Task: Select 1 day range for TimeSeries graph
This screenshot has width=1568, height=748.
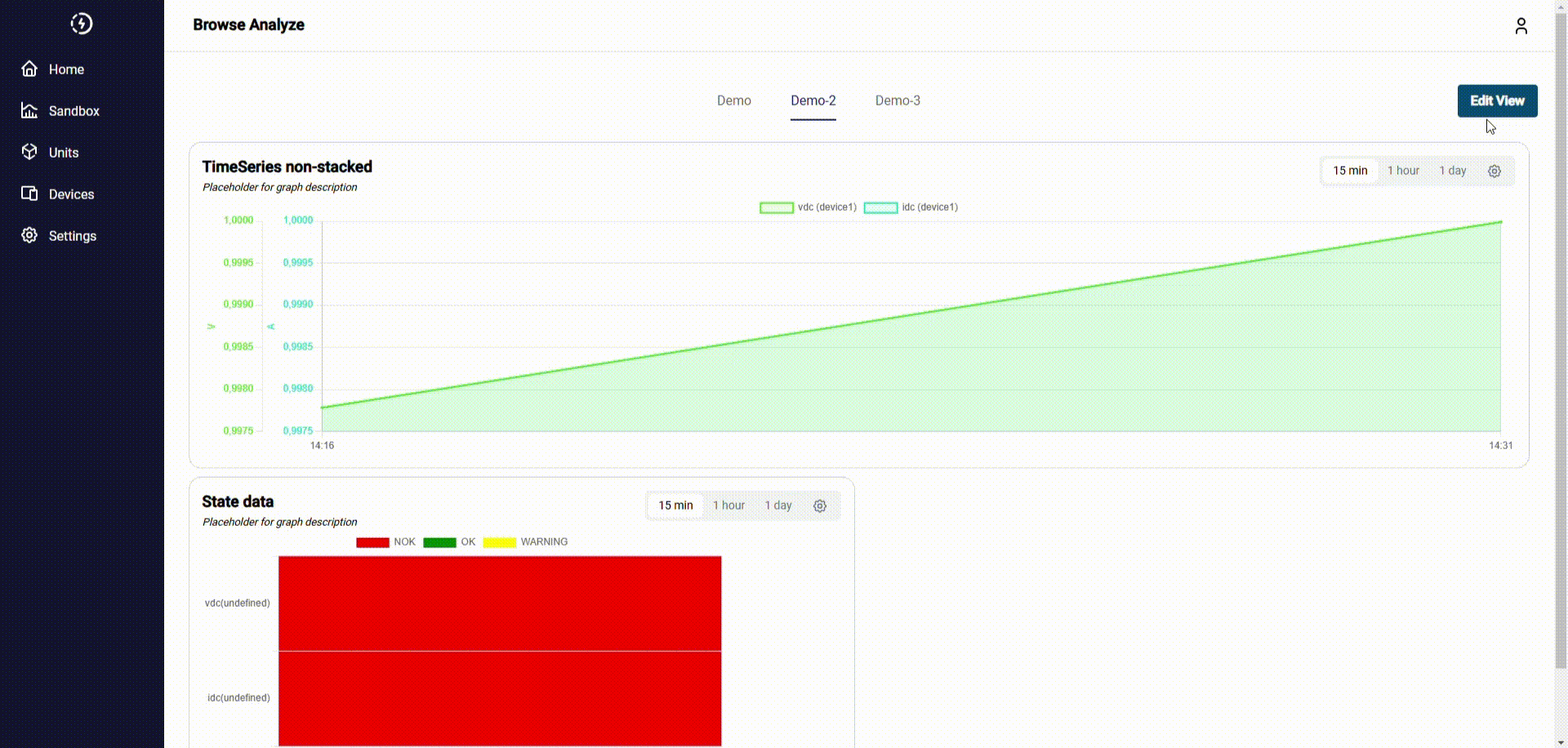Action: click(x=1453, y=171)
